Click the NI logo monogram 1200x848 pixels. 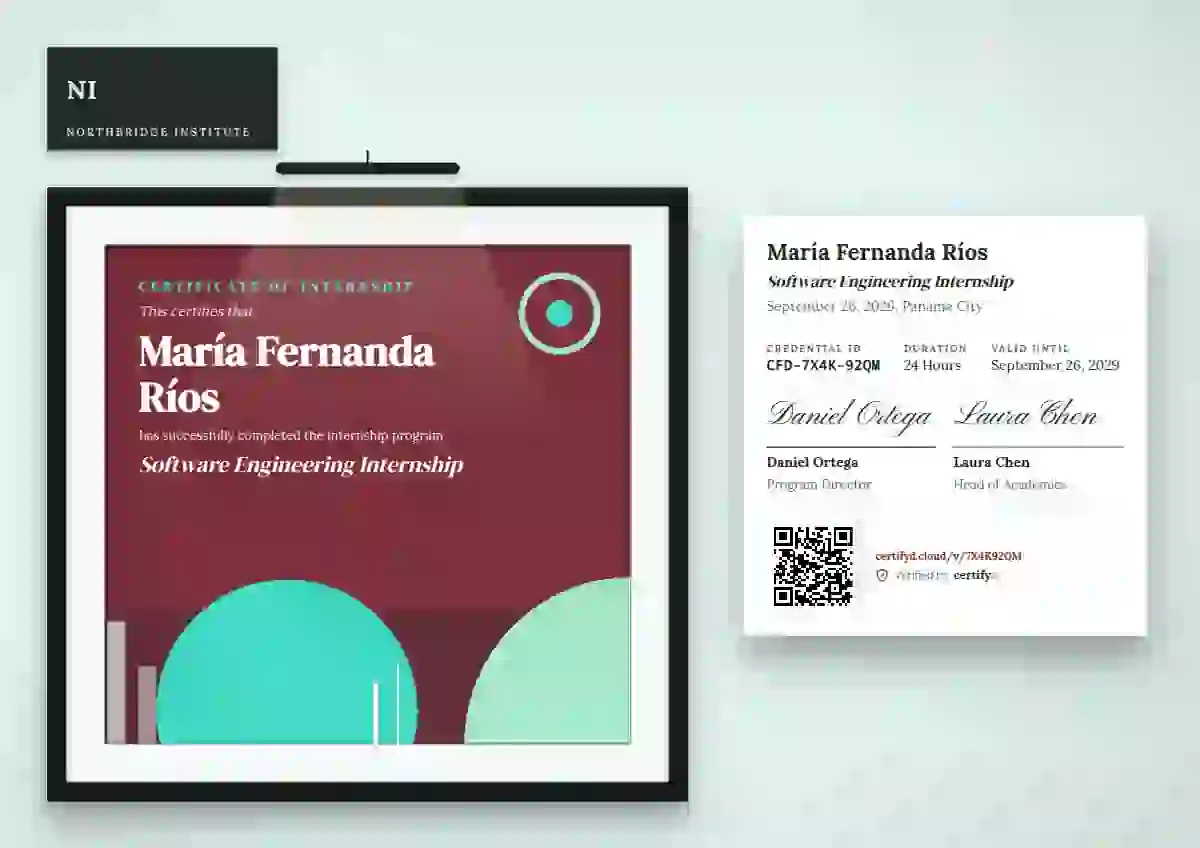pos(82,90)
